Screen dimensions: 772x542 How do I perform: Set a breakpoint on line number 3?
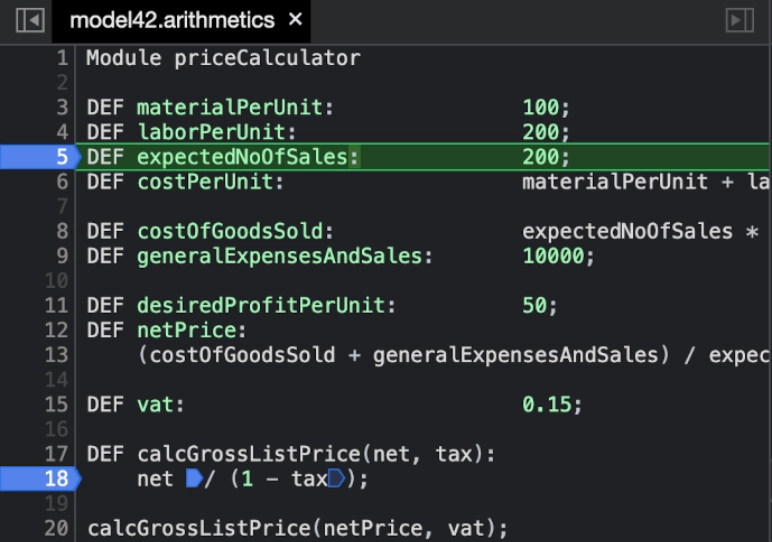tap(62, 107)
